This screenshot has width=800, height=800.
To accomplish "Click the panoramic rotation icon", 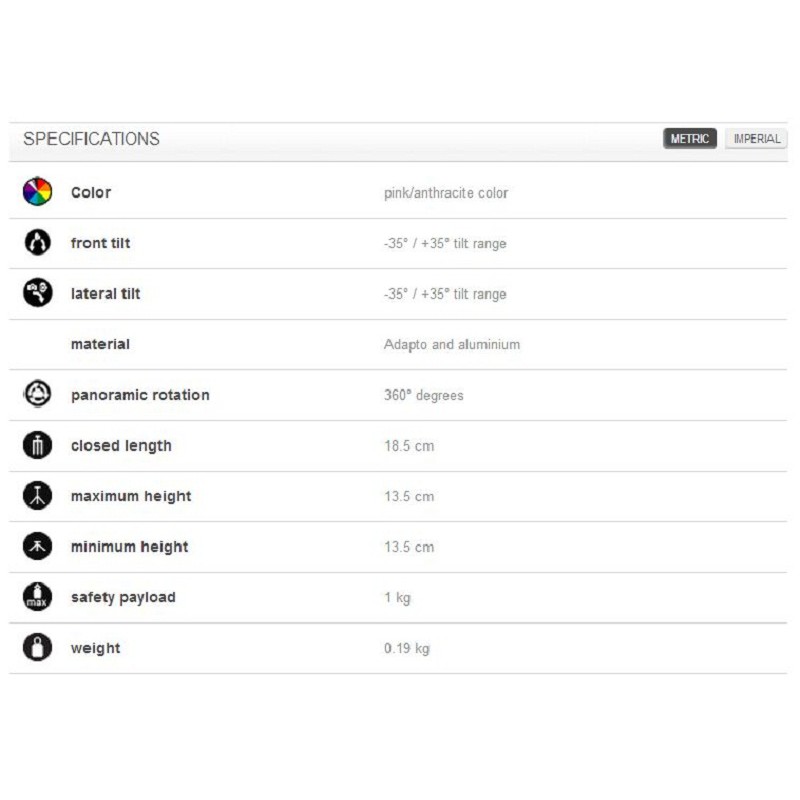I will point(37,395).
